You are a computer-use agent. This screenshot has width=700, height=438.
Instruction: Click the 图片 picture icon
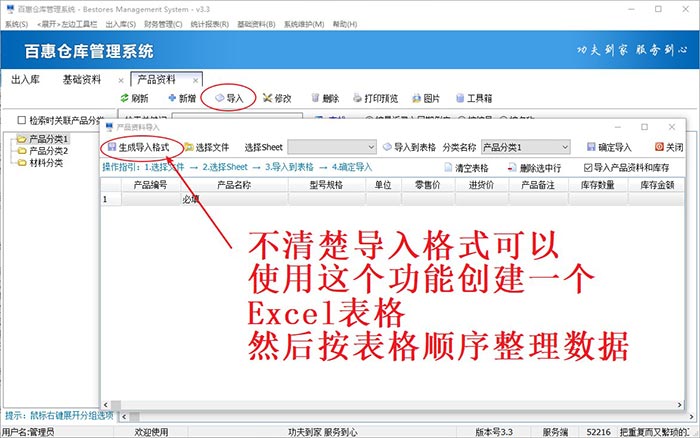[416, 98]
